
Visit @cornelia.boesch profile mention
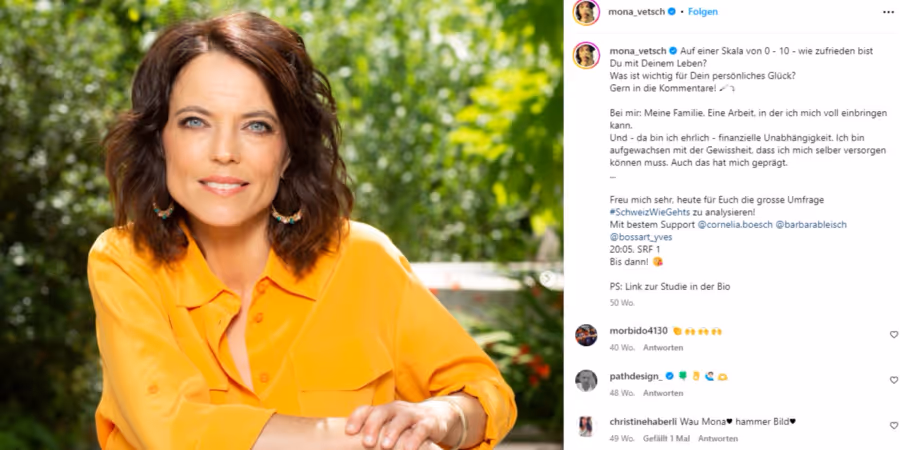point(735,224)
